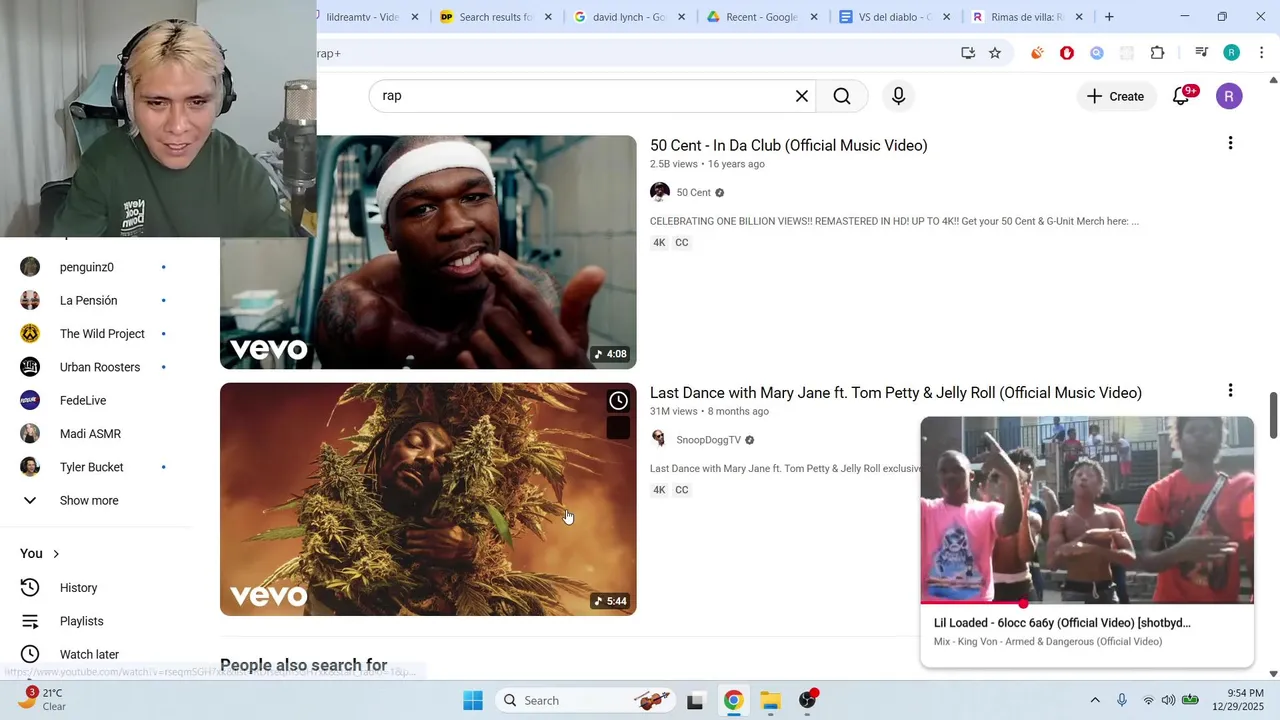Open a new tab with plus button
The height and width of the screenshot is (720, 1280).
click(x=1109, y=17)
